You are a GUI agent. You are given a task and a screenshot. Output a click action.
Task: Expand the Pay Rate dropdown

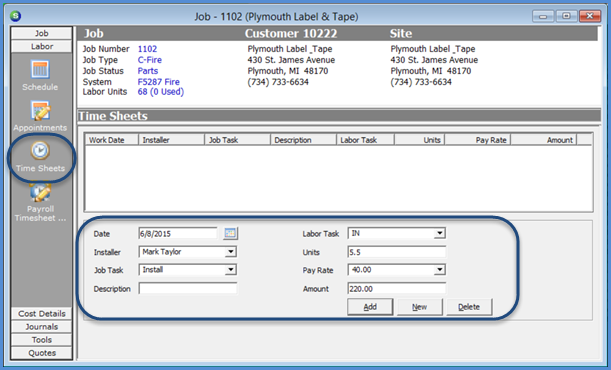pos(440,270)
